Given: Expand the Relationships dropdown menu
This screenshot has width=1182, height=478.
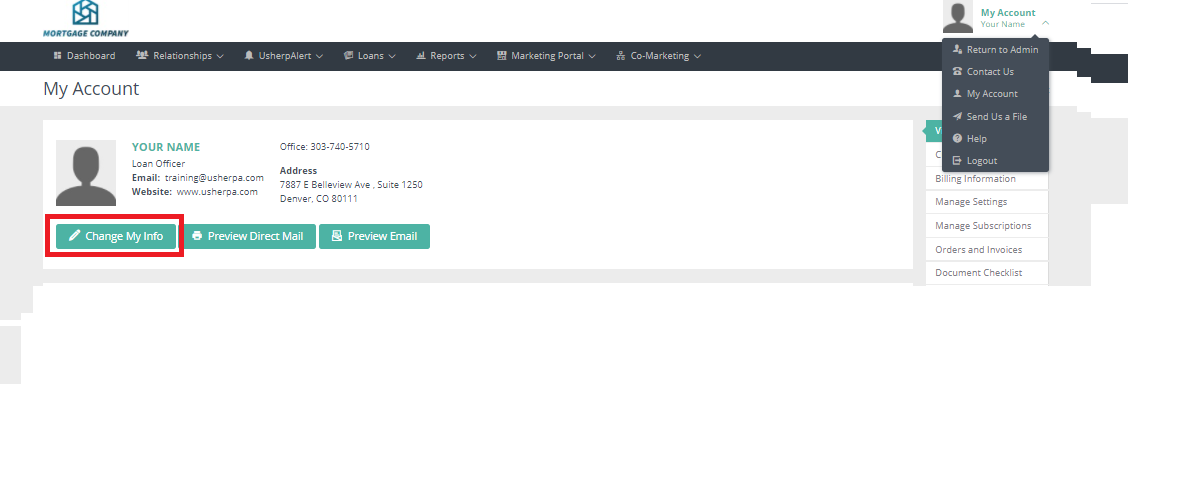Looking at the screenshot, I should click(180, 56).
